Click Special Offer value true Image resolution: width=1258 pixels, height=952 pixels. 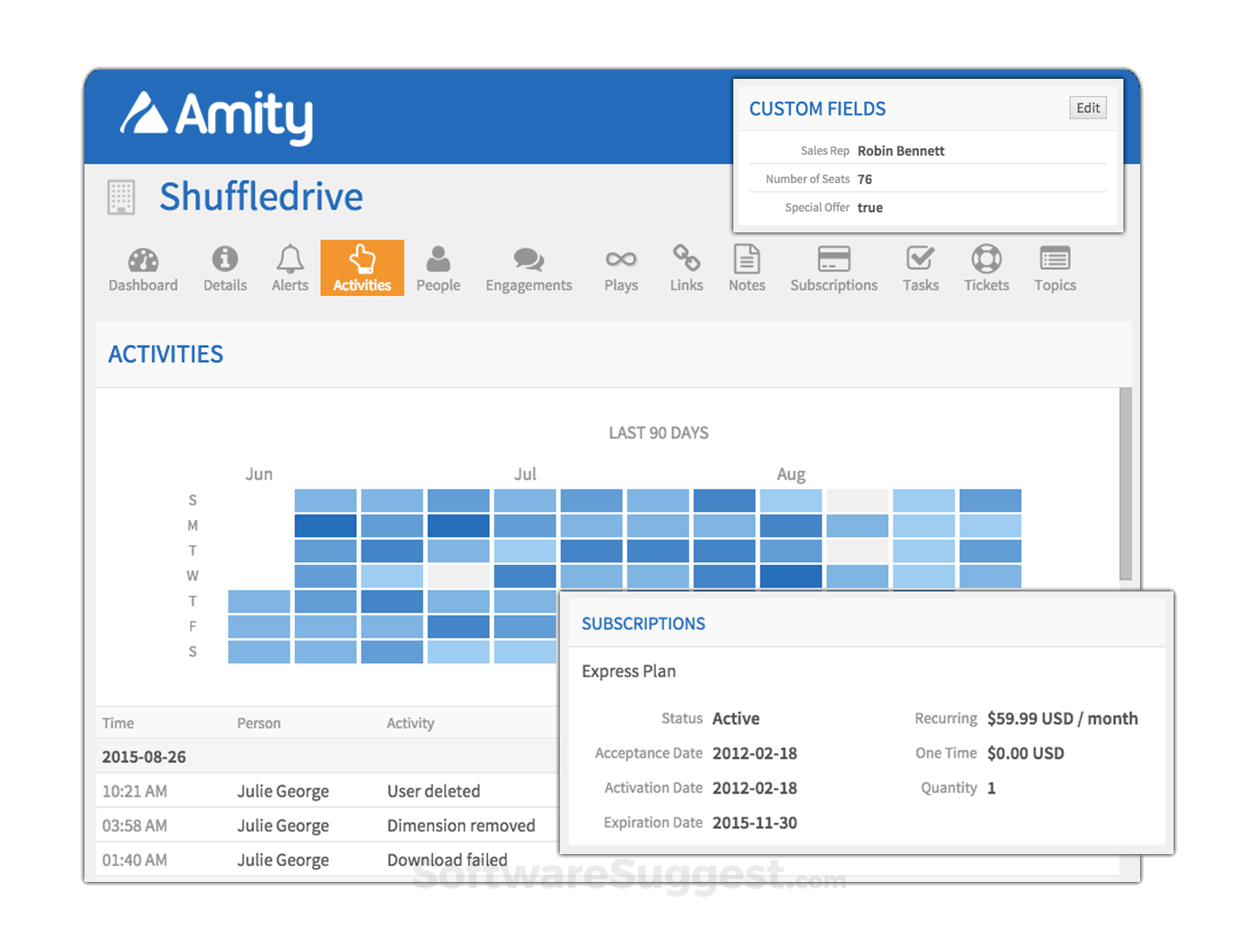point(869,208)
